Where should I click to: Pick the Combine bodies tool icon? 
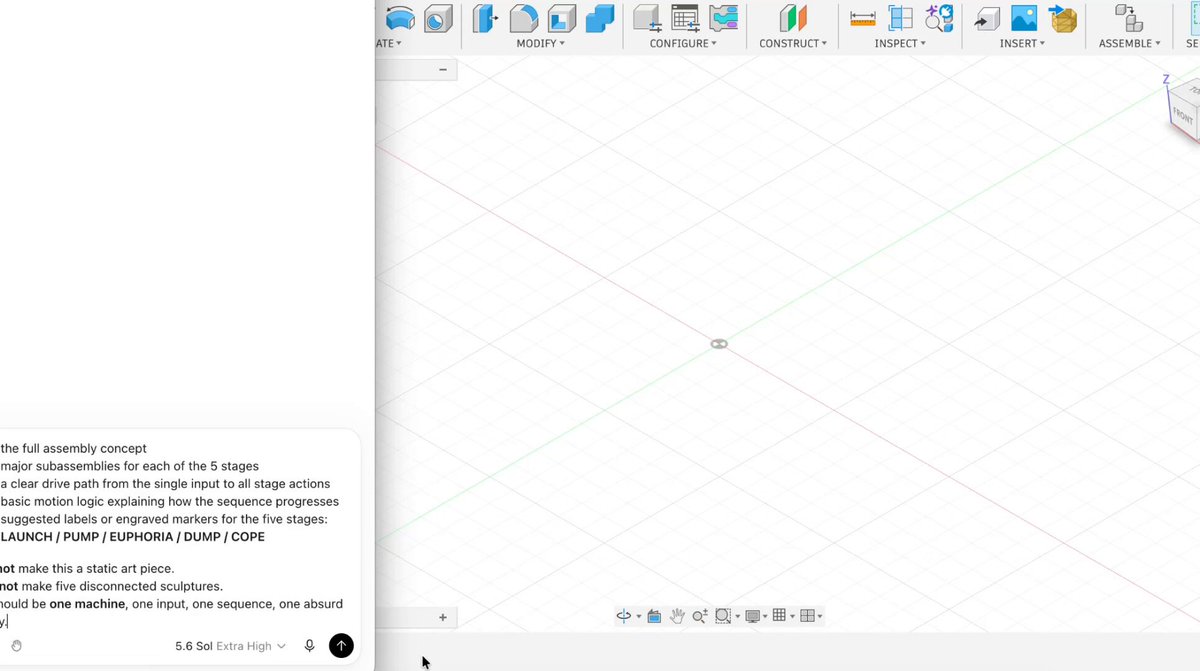click(x=599, y=18)
